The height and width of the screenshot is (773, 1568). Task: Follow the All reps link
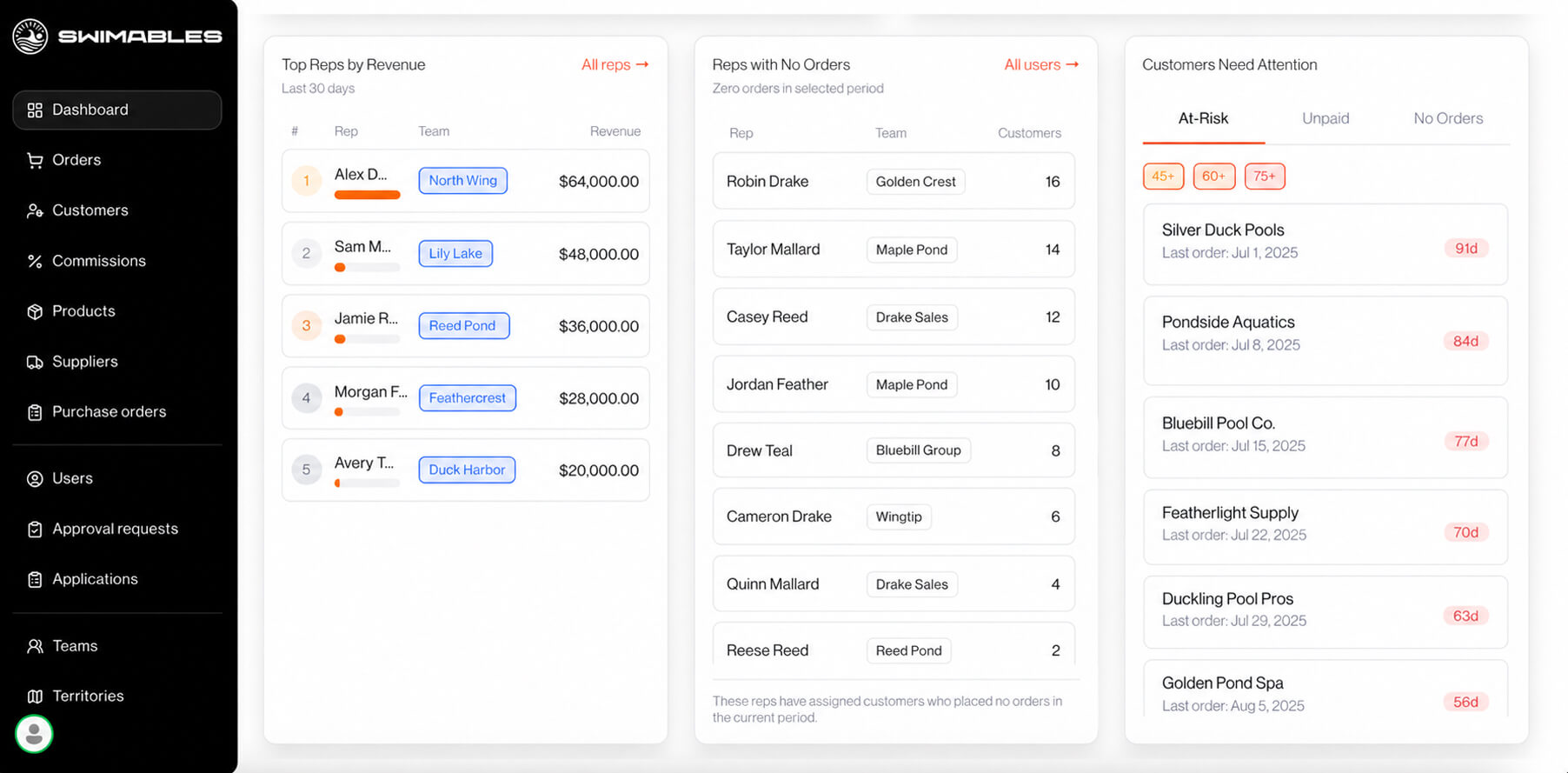click(615, 65)
